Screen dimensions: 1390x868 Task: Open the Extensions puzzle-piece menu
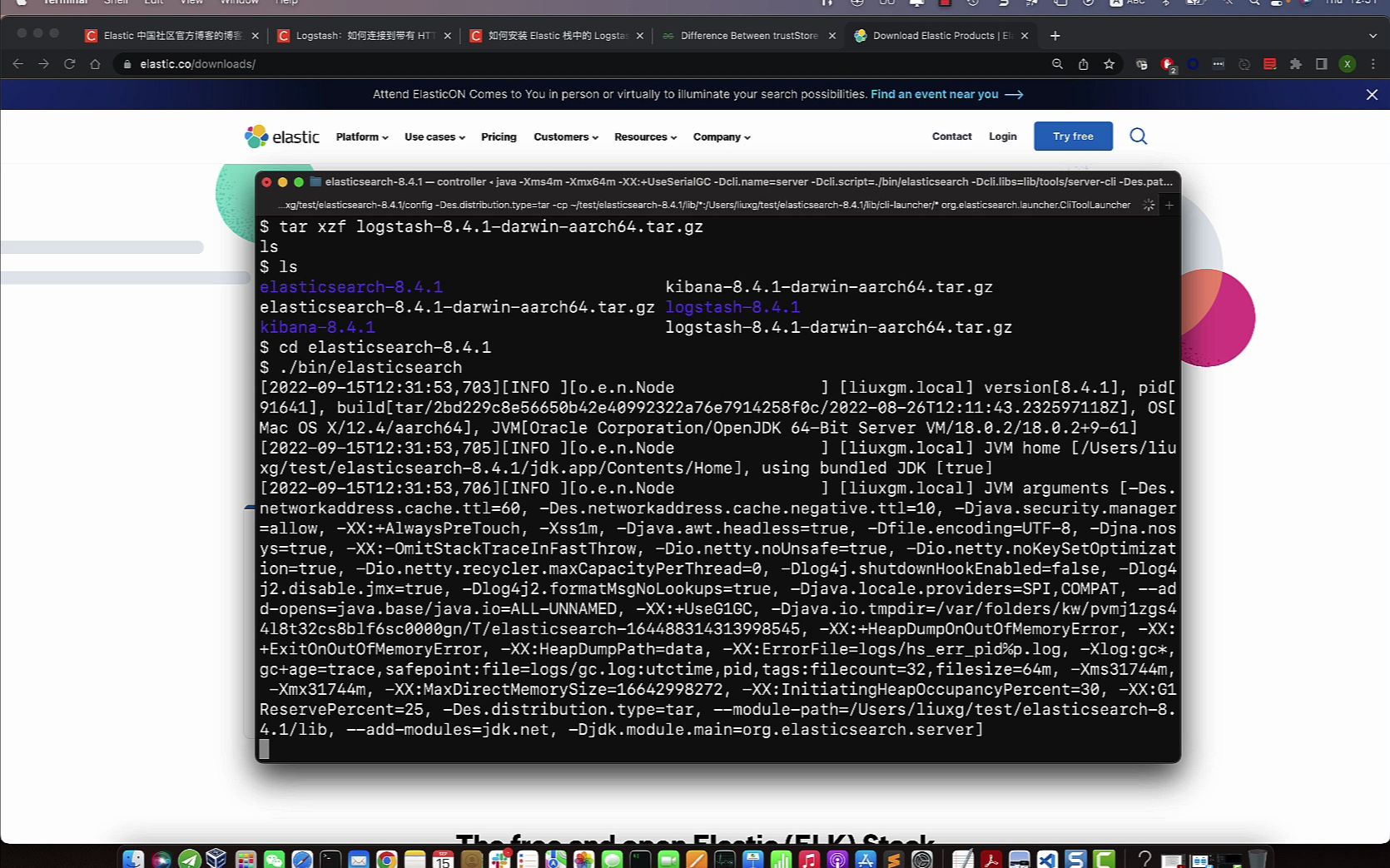pyautogui.click(x=1295, y=64)
